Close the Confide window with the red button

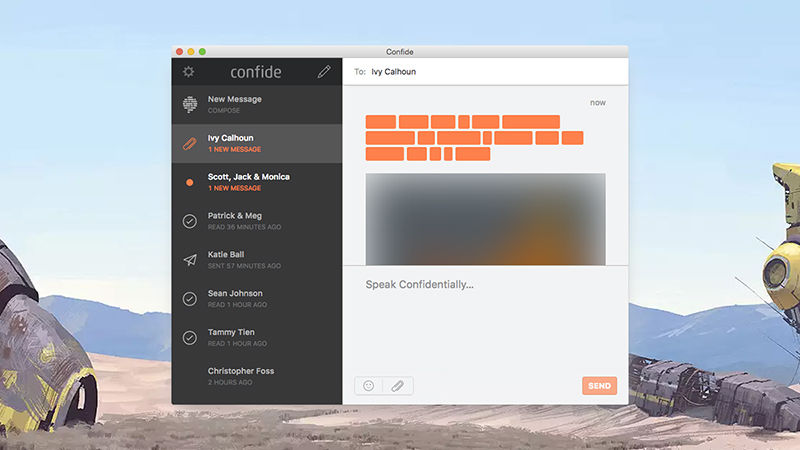179,52
